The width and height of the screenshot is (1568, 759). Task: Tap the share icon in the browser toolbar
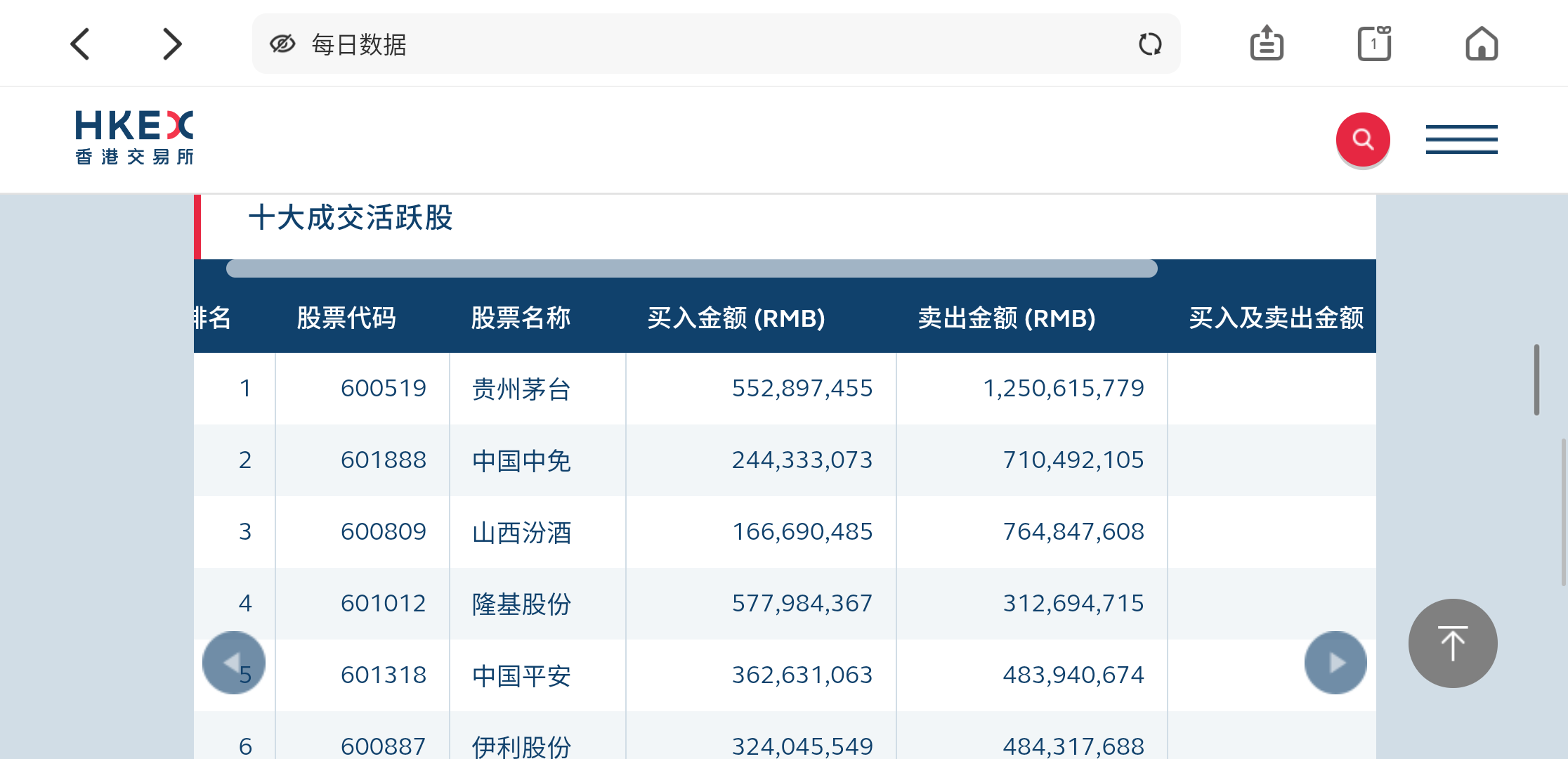click(x=1266, y=44)
